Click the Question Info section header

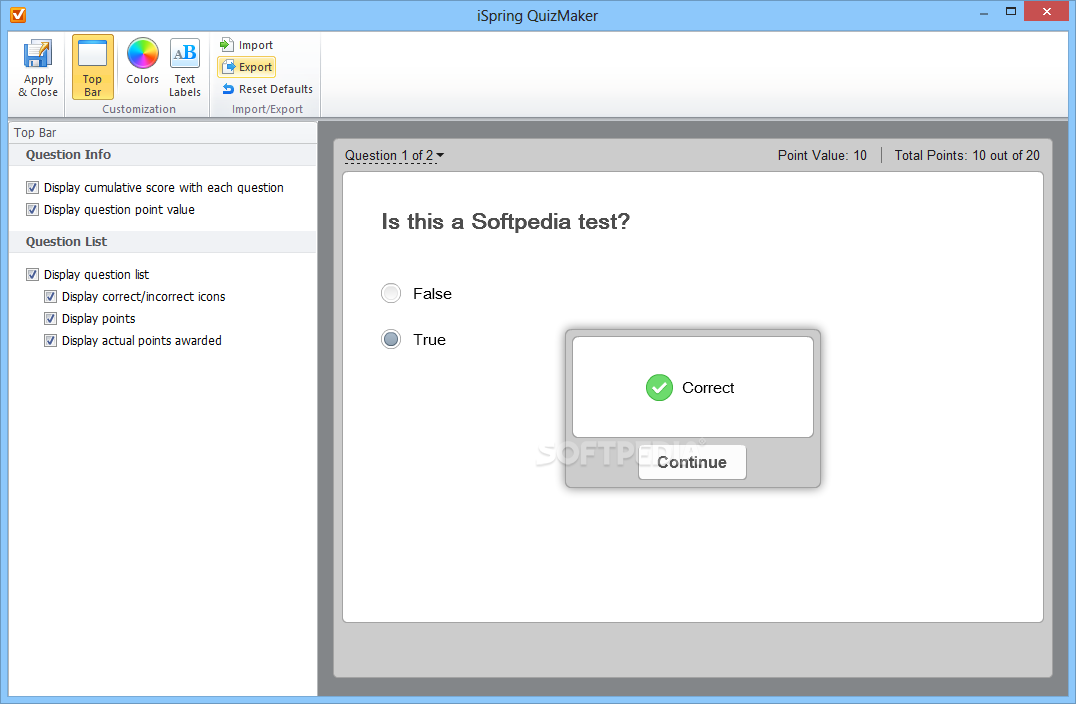(163, 155)
